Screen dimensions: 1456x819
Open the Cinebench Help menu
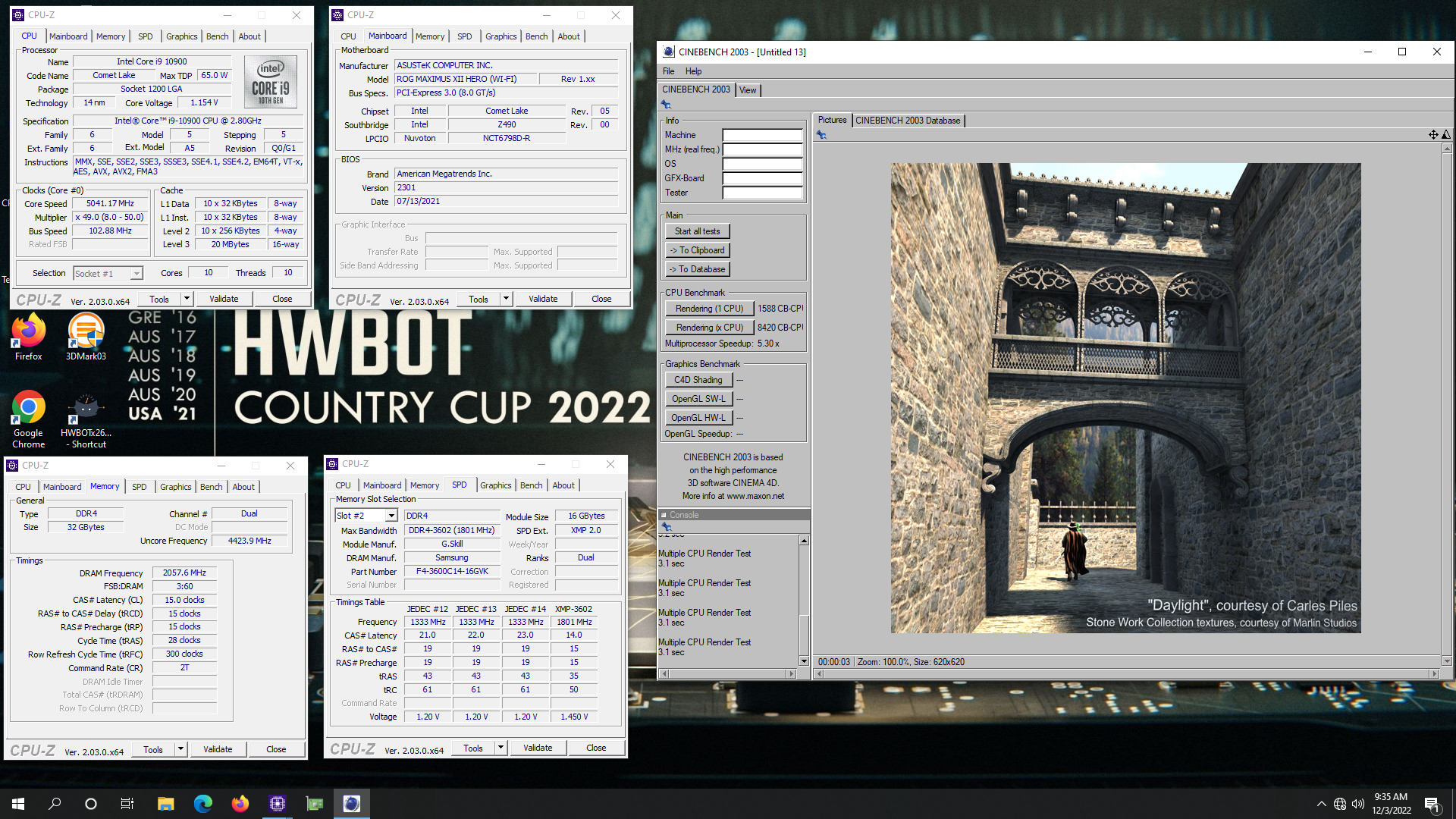point(693,71)
